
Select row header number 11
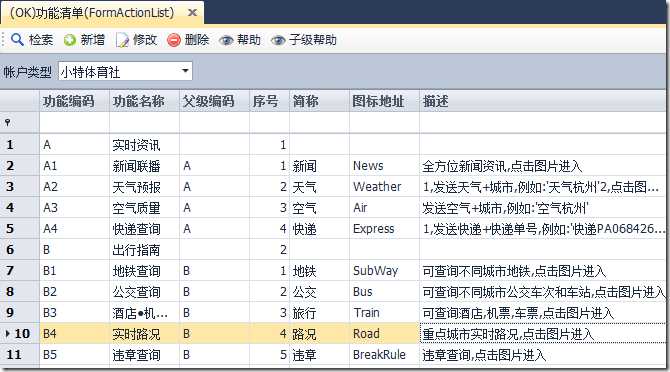click(x=19, y=354)
